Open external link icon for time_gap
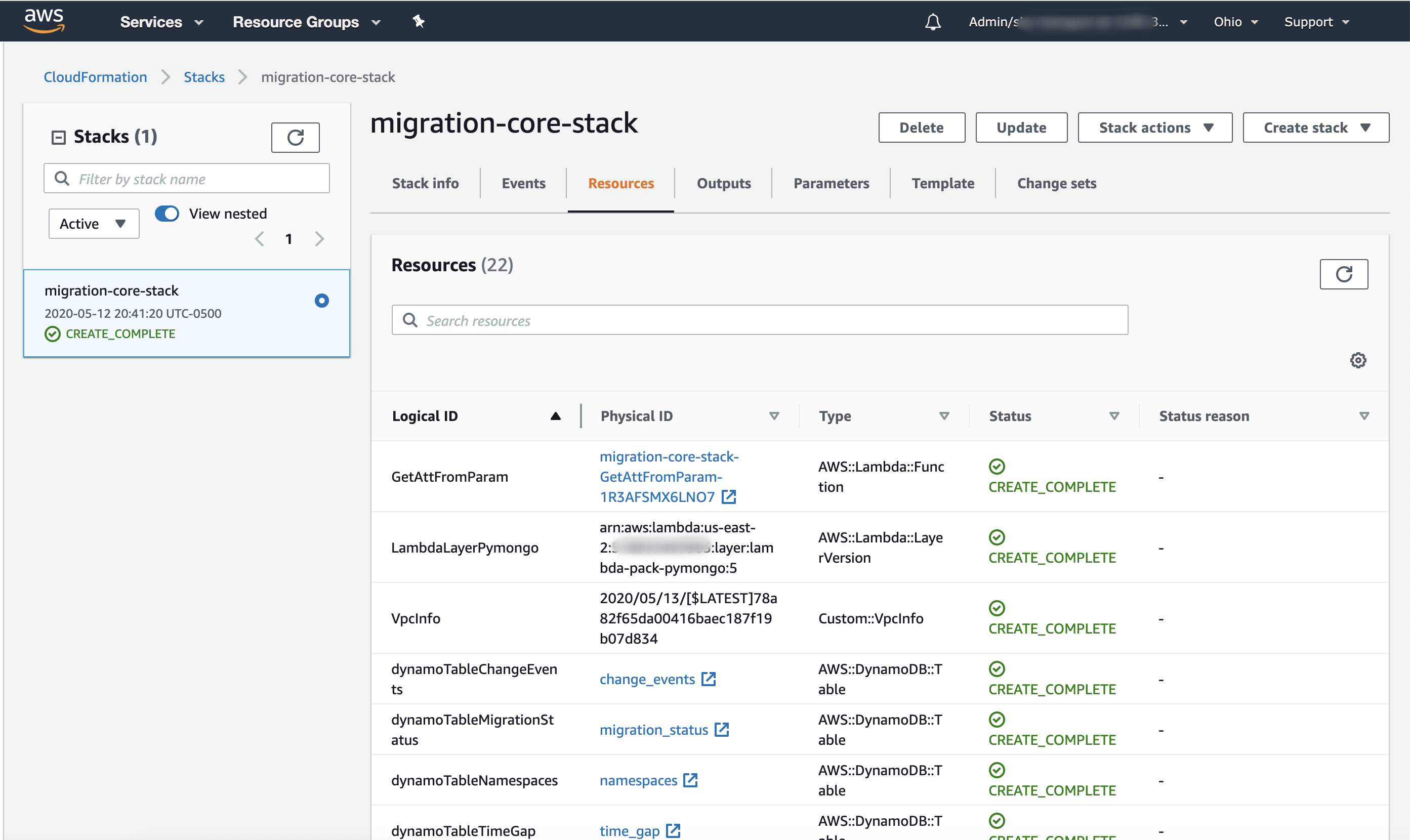This screenshot has height=840, width=1410. tap(673, 831)
